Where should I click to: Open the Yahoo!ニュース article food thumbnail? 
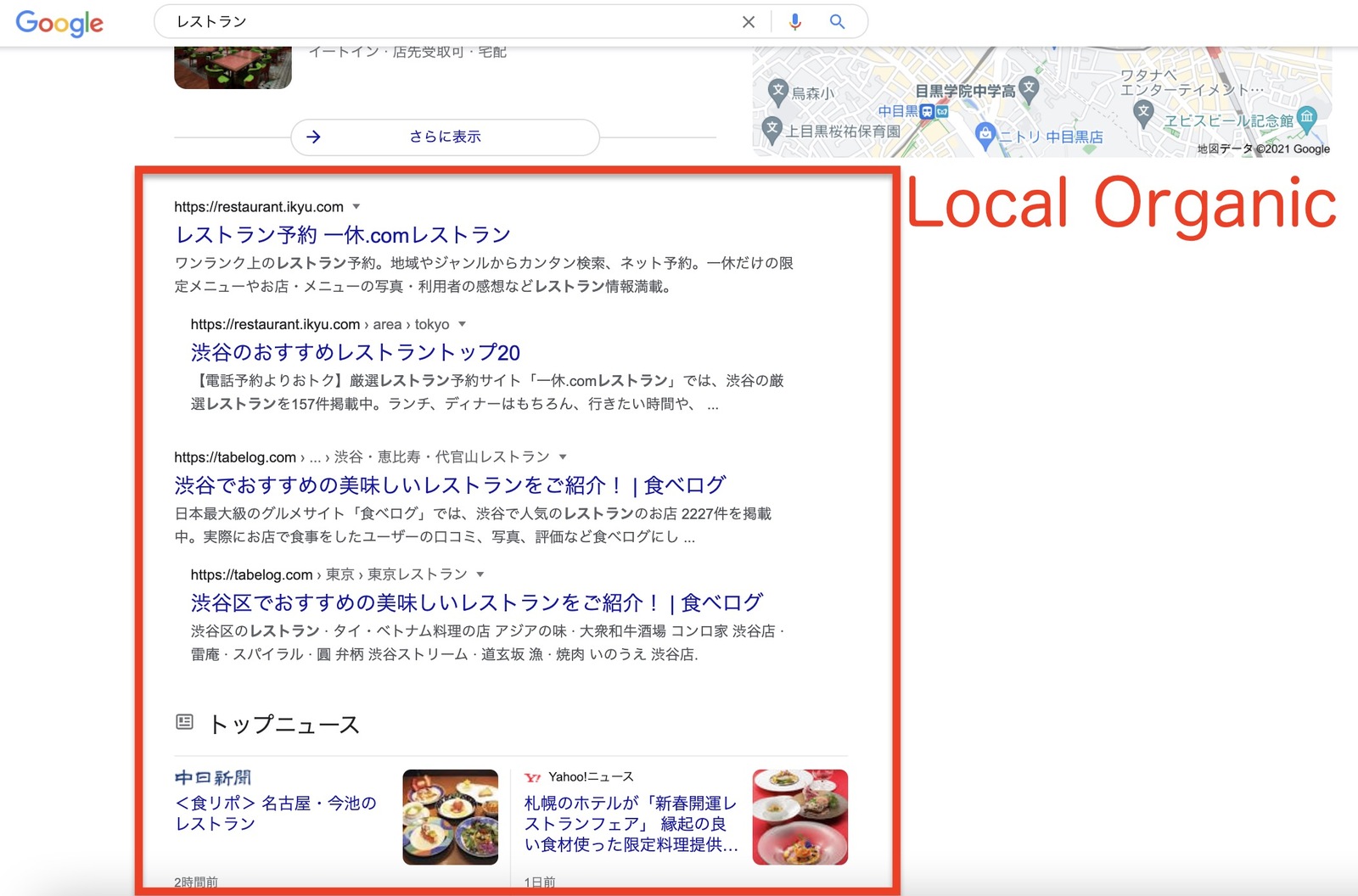800,817
